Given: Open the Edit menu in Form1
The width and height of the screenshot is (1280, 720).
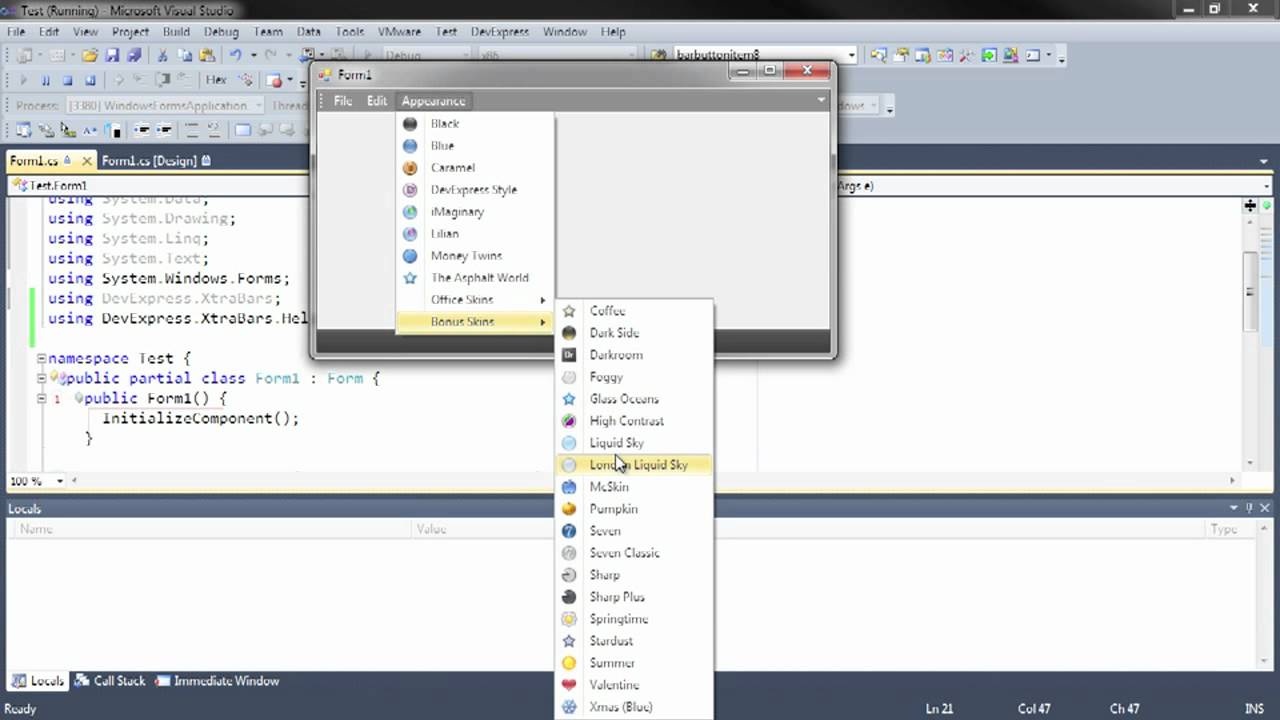Looking at the screenshot, I should pyautogui.click(x=376, y=101).
